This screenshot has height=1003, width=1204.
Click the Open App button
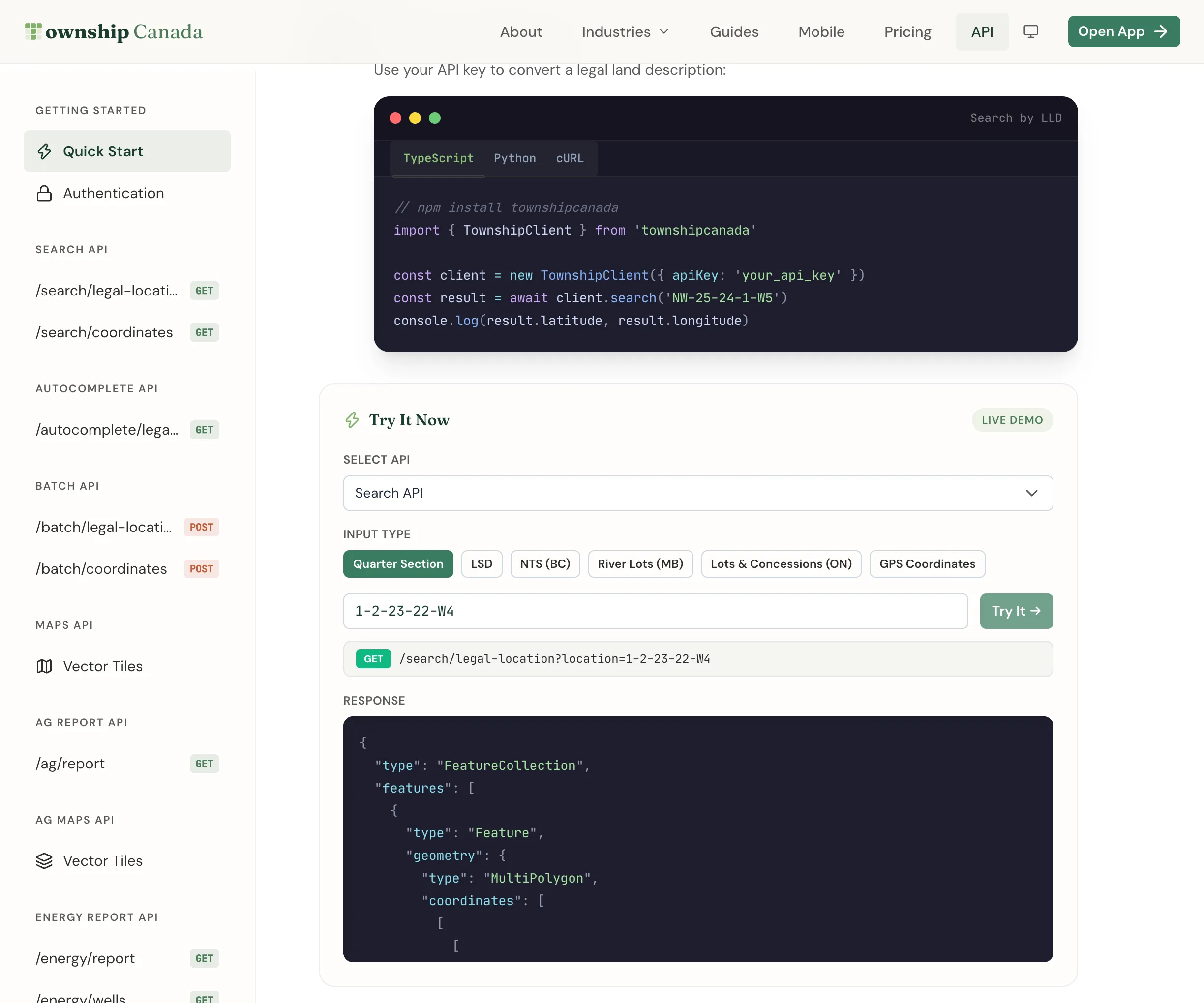[1123, 31]
